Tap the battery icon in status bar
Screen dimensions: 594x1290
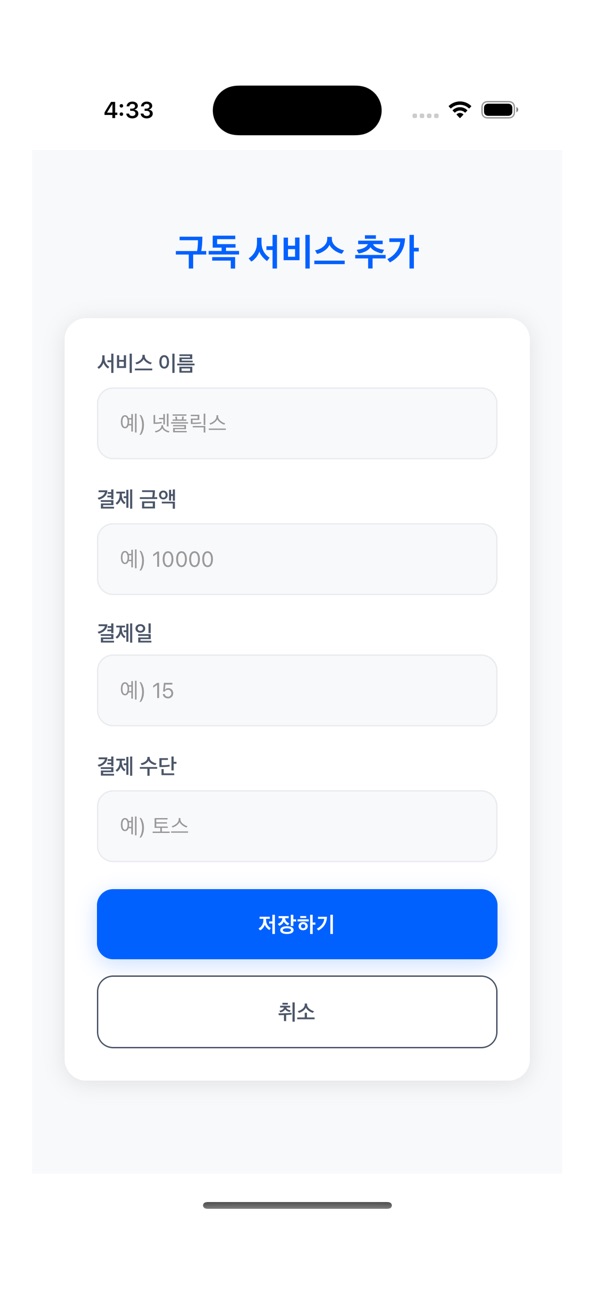coord(499,110)
